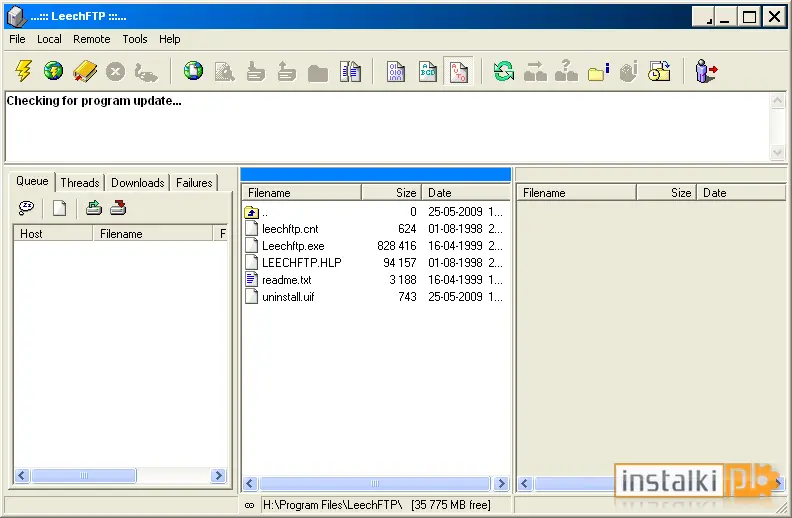This screenshot has height=518, width=792.
Task: Click the greyed file info icon
Action: 629,72
